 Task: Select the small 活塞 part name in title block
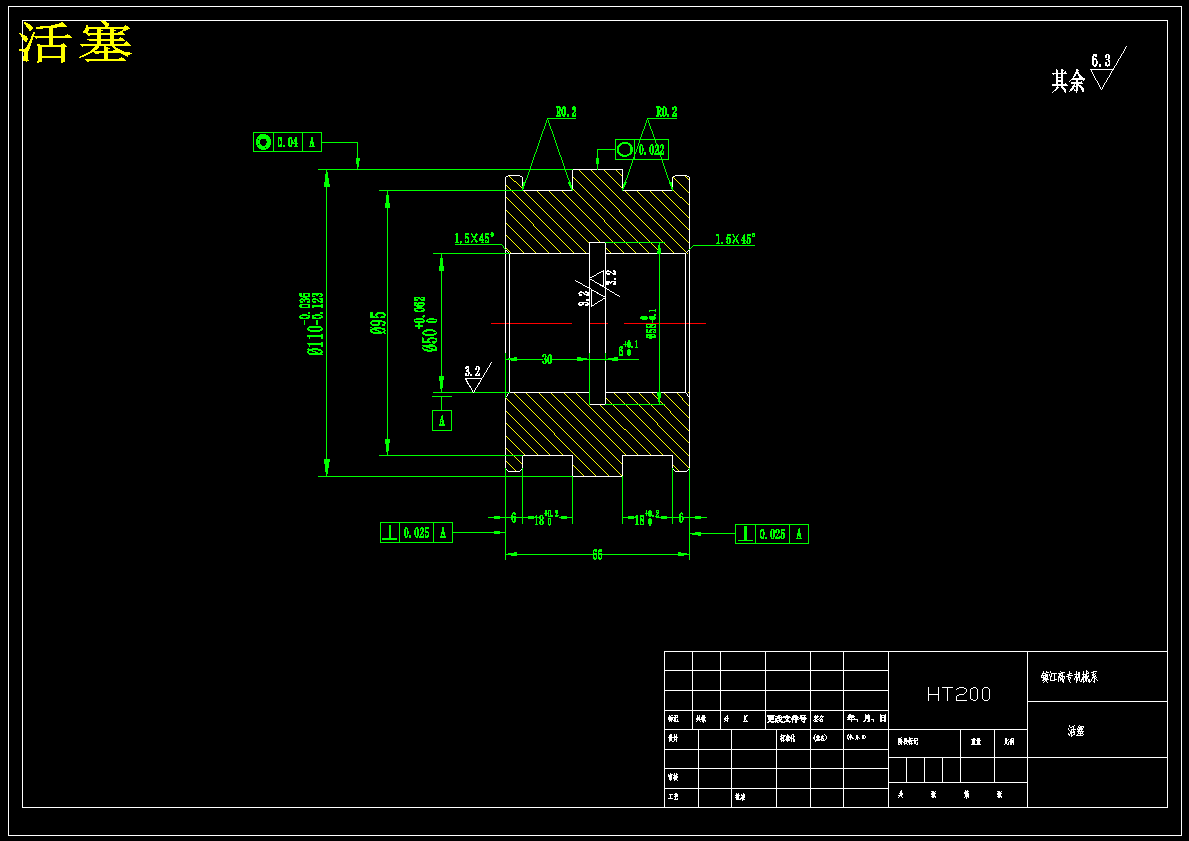coord(1076,731)
